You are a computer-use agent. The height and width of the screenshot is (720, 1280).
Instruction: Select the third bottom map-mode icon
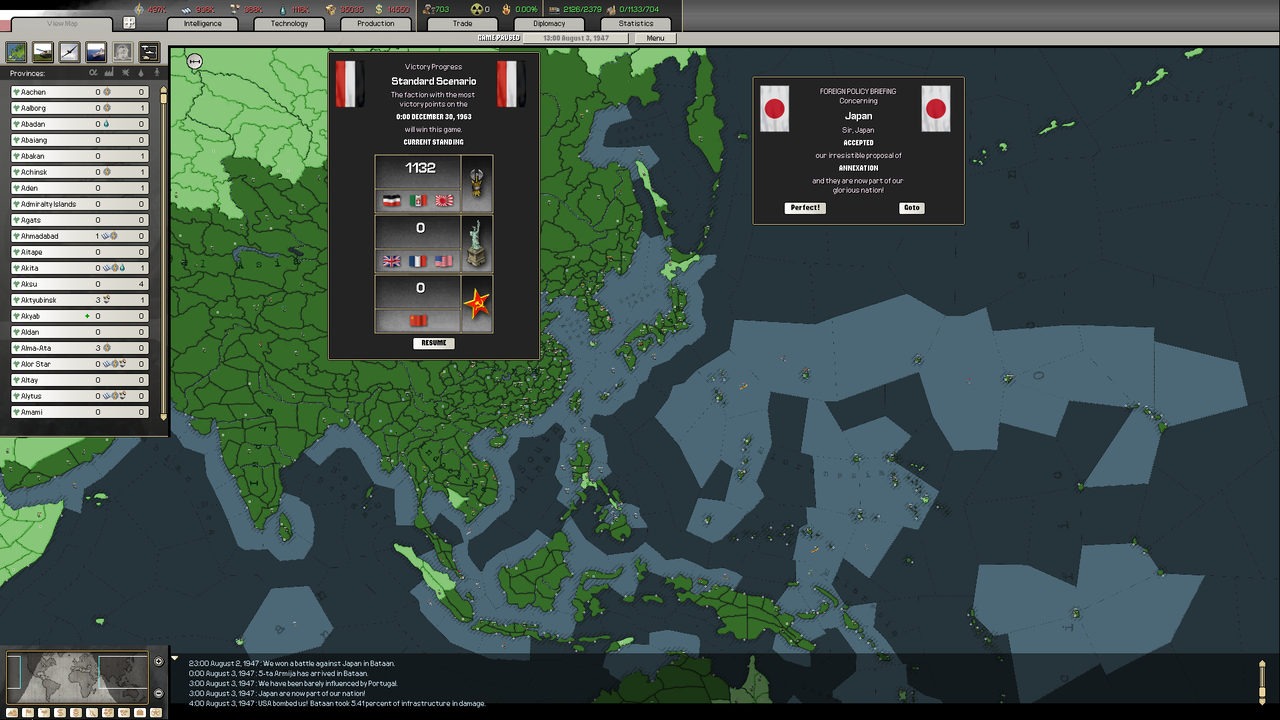44,713
